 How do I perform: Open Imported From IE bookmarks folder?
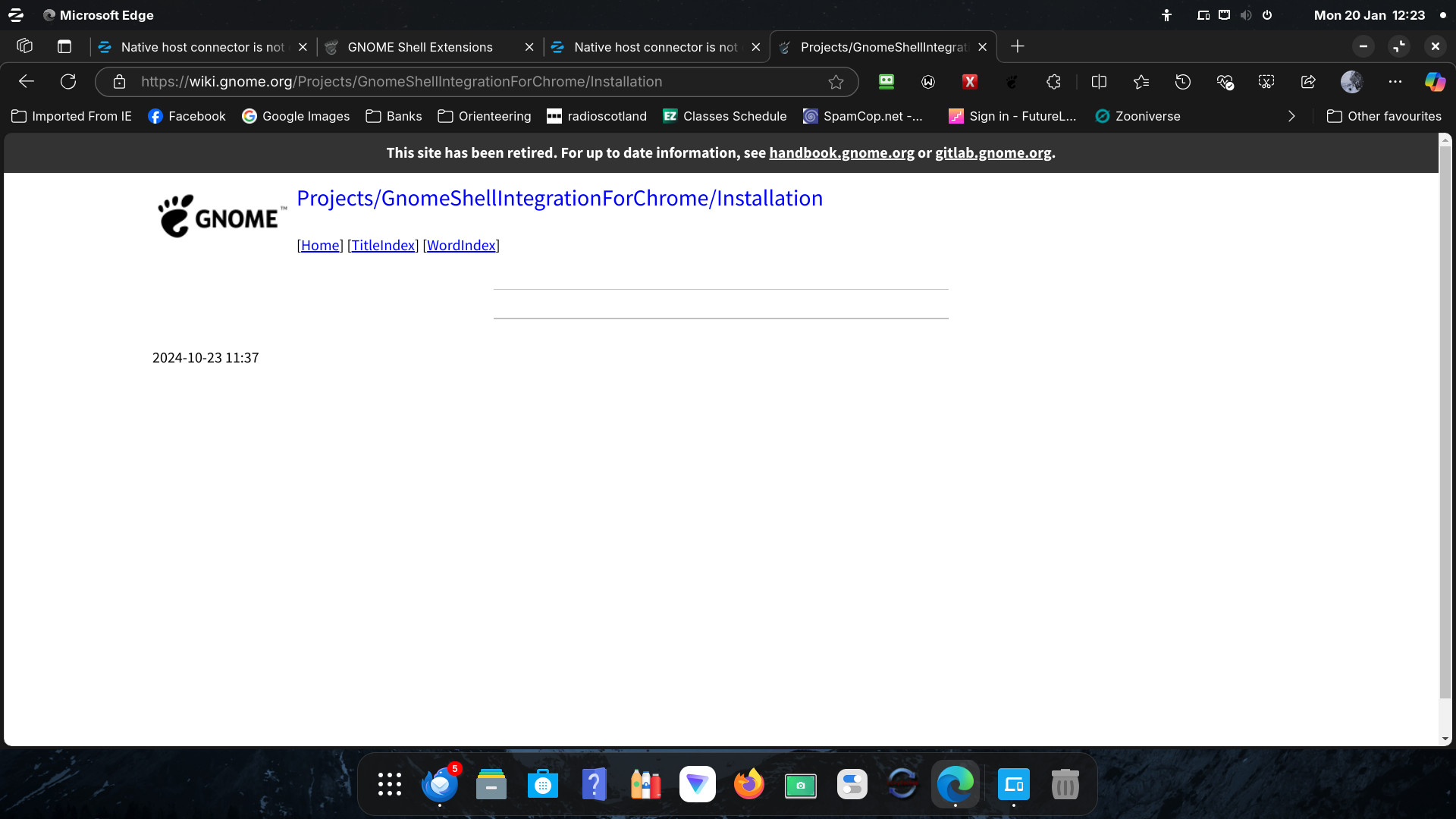[x=72, y=116]
